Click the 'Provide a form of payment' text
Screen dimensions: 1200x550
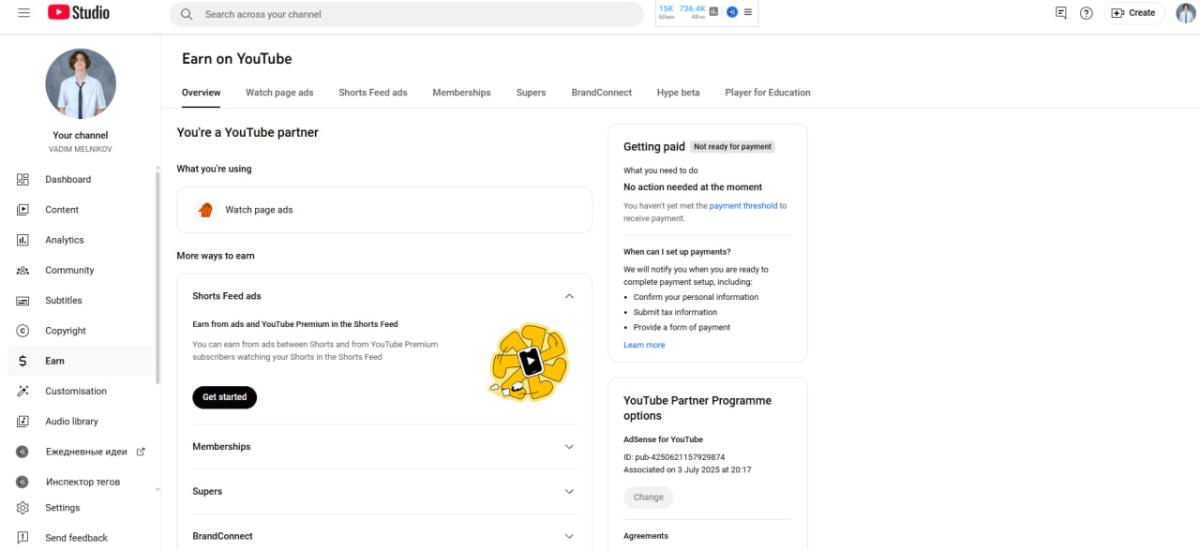[x=681, y=327]
